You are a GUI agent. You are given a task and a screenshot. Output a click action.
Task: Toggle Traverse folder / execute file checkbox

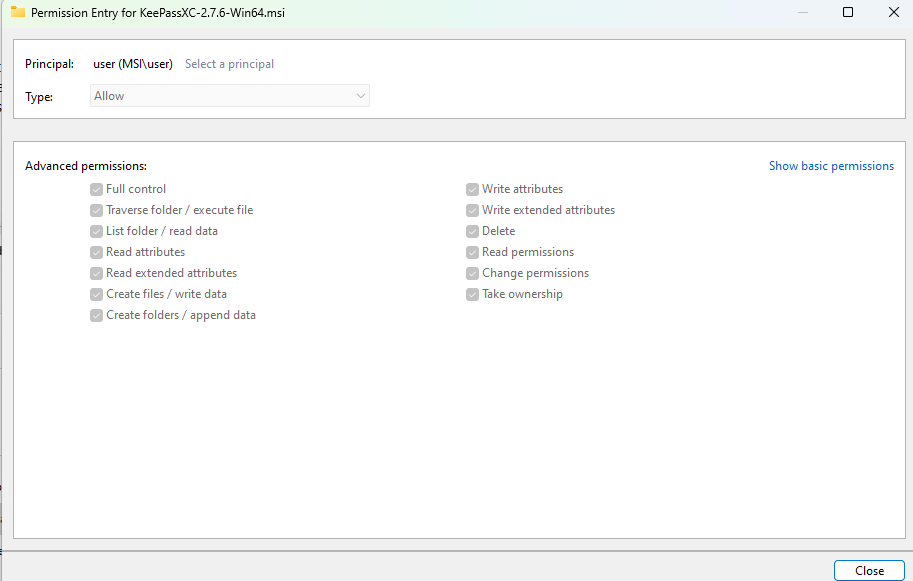[96, 210]
